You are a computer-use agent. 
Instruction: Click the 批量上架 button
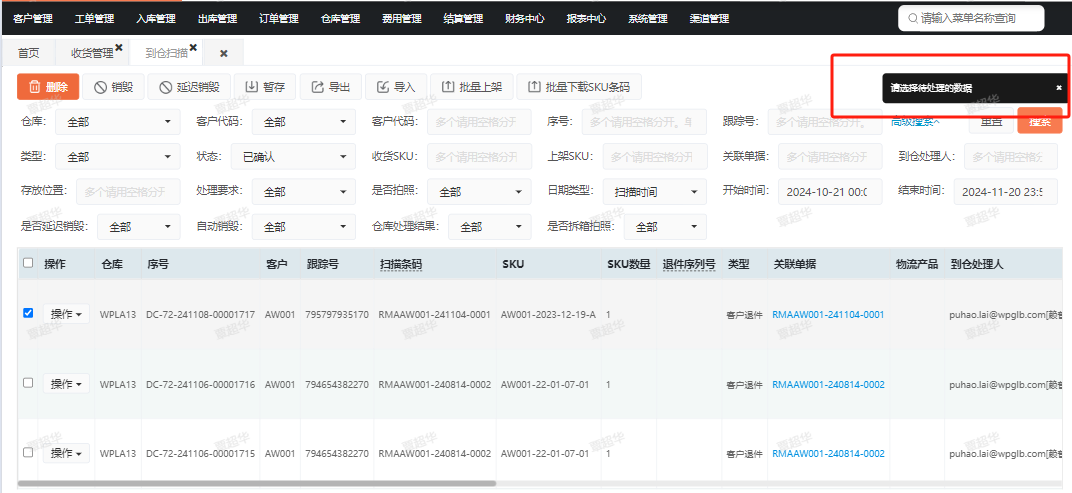click(472, 87)
